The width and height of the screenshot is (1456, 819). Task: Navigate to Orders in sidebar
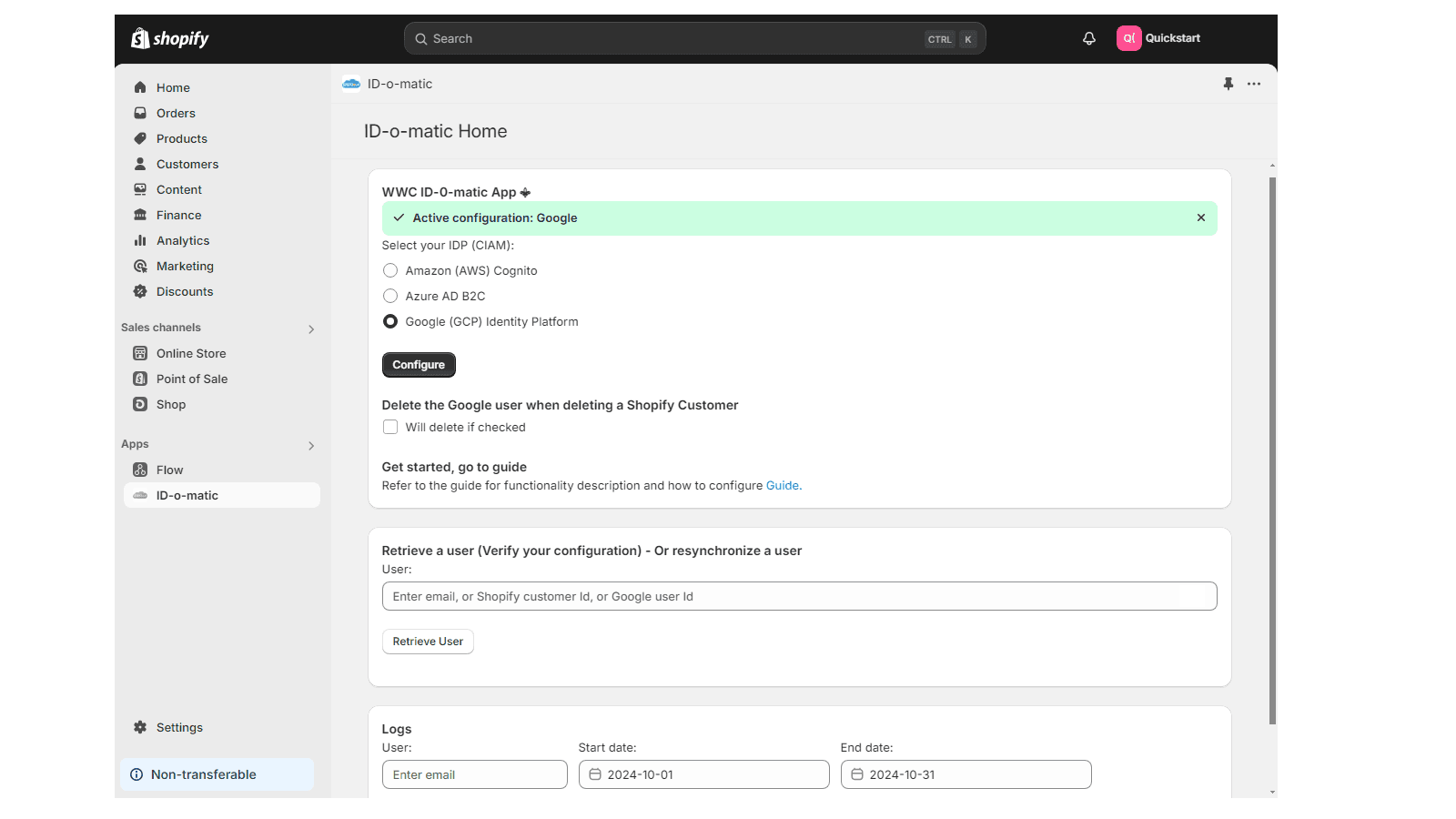pyautogui.click(x=176, y=113)
